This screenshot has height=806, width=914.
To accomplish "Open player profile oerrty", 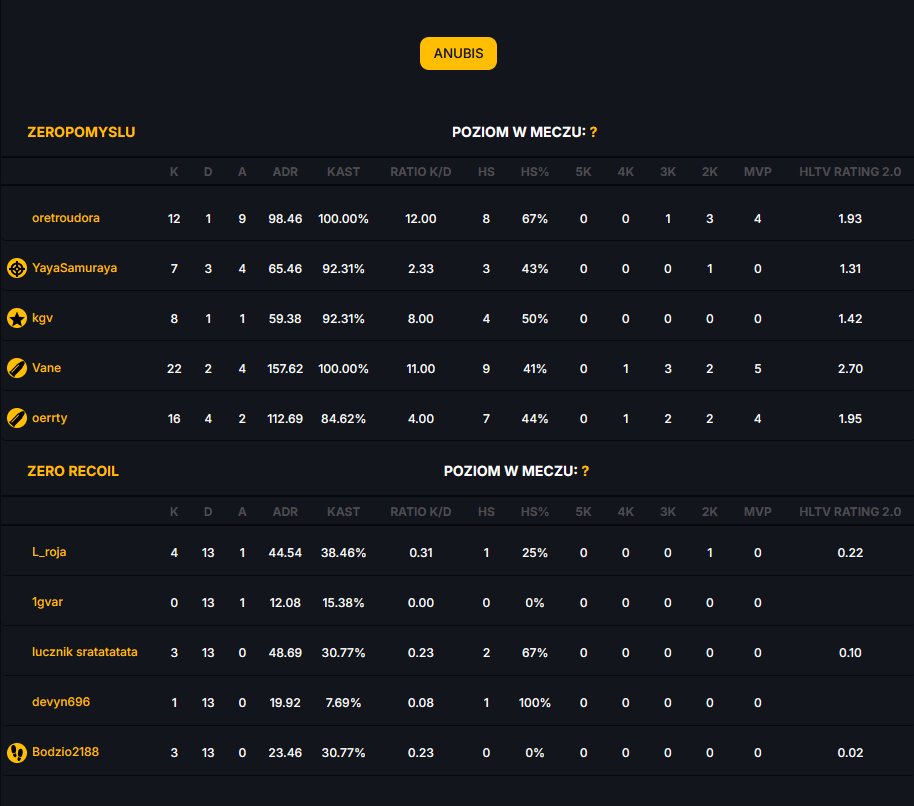I will [50, 418].
